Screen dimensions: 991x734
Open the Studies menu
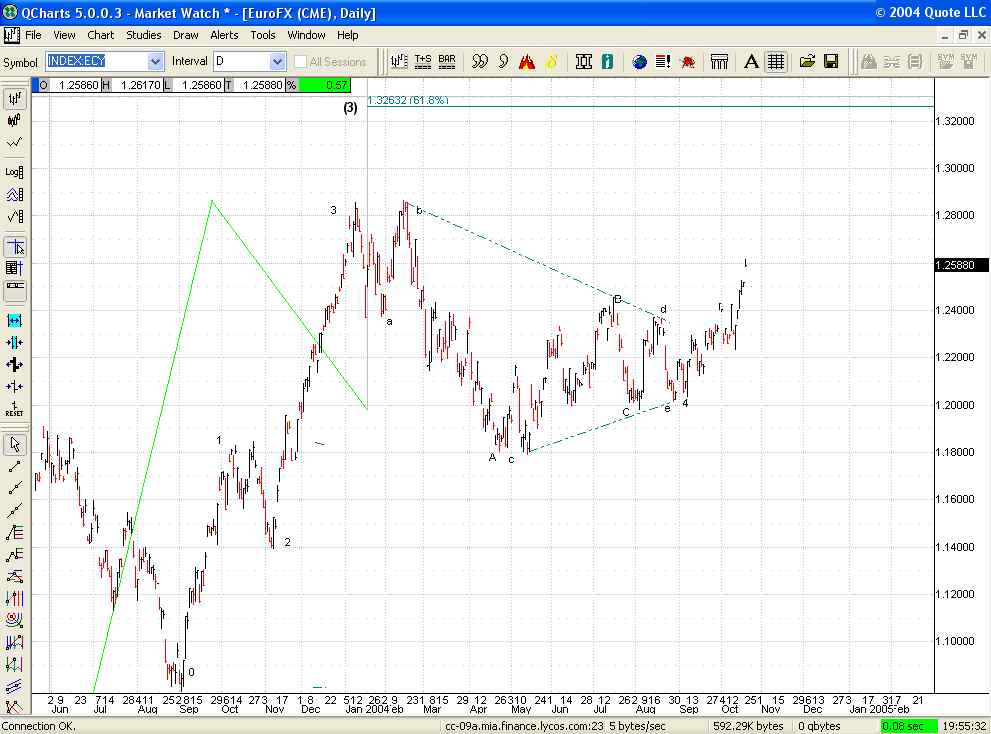(143, 34)
